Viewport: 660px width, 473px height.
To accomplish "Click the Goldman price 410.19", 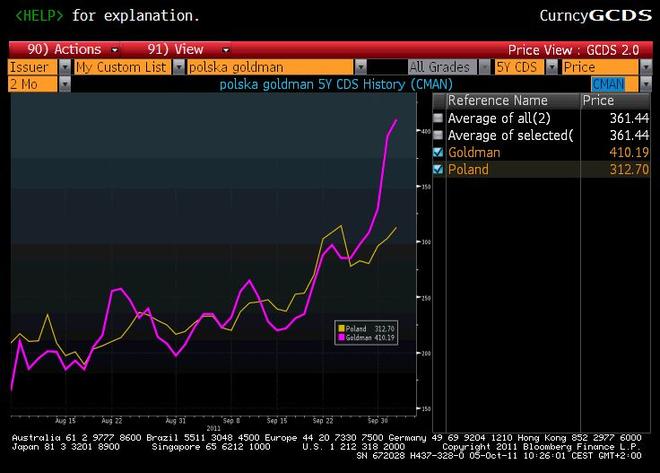I will point(629,152).
